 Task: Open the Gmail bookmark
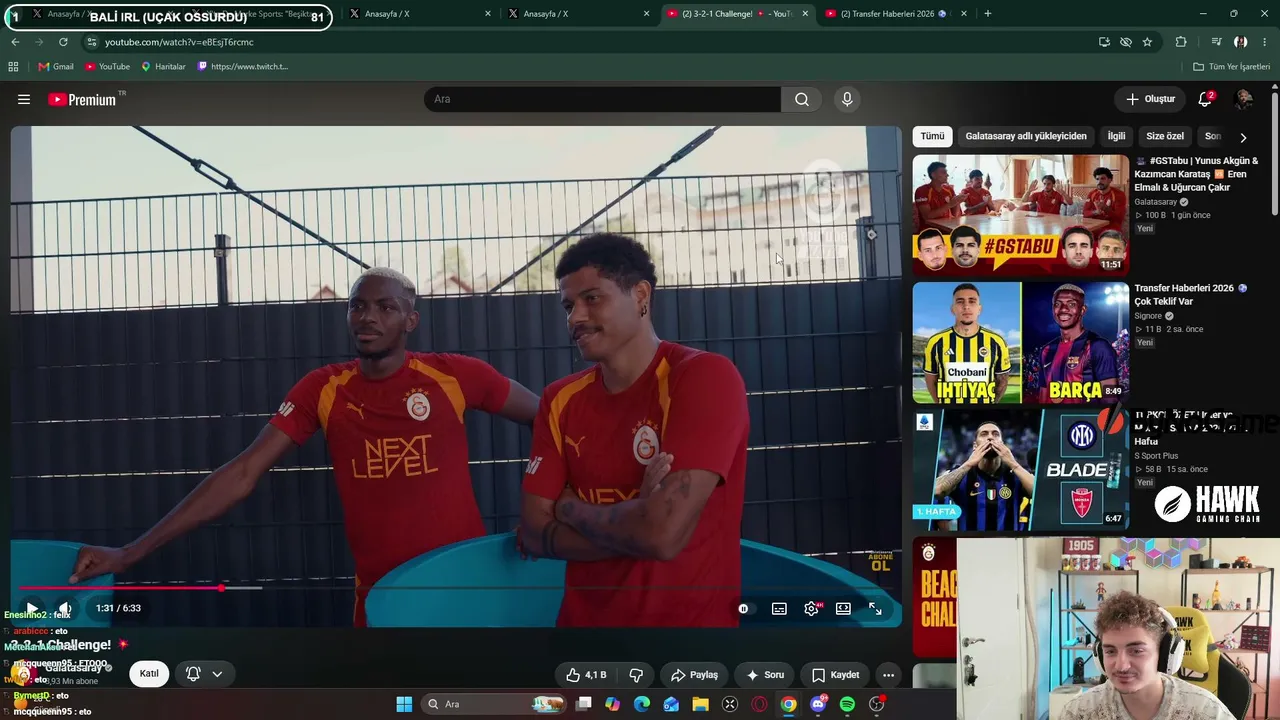(56, 67)
